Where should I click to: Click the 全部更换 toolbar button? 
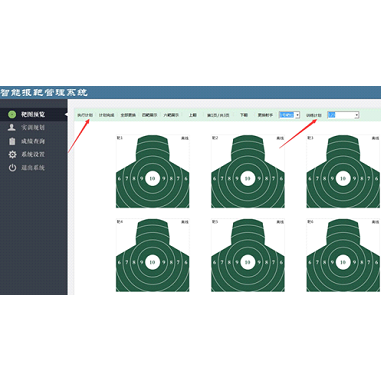click(x=128, y=115)
